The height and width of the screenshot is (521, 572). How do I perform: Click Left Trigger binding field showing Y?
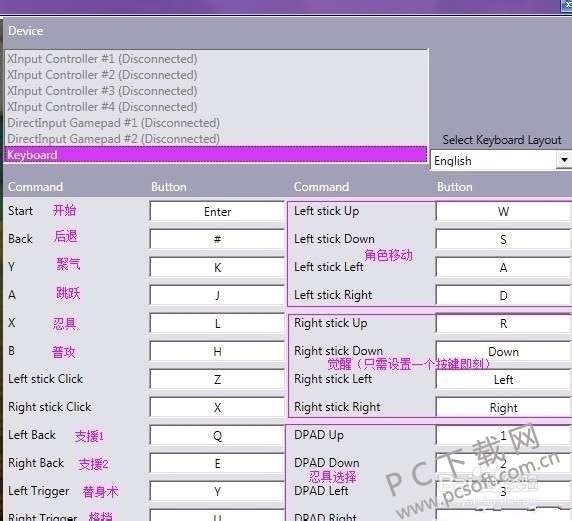217,491
